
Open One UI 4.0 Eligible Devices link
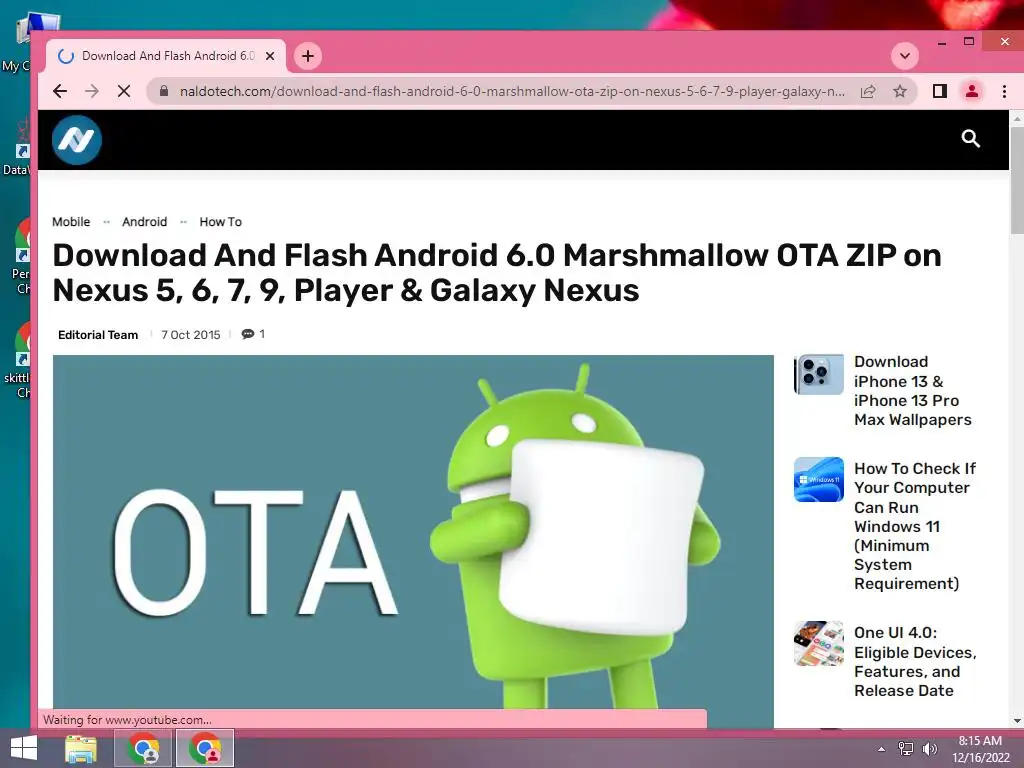click(x=915, y=662)
